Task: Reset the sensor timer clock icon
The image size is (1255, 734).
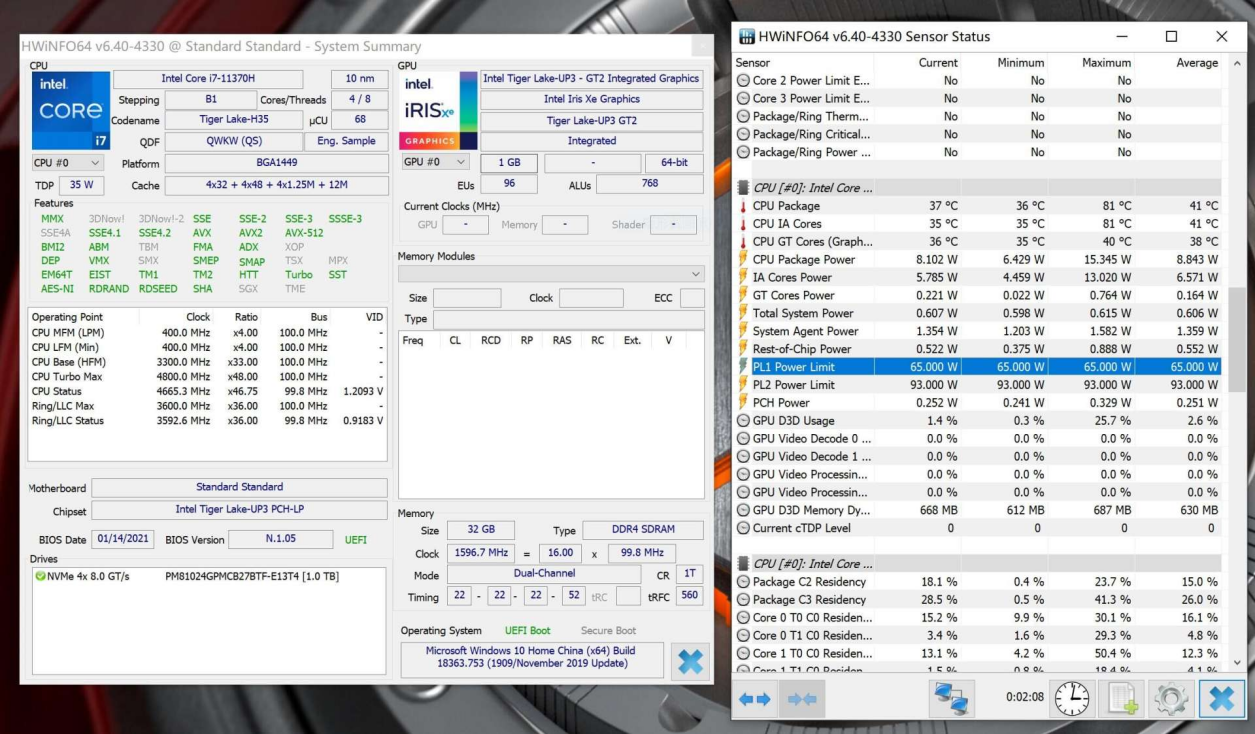Action: (x=1070, y=698)
